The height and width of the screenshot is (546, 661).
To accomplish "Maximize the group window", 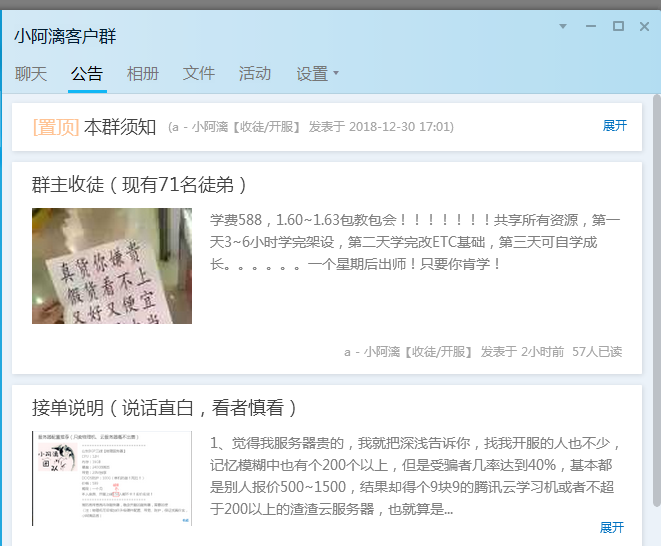I will click(618, 26).
